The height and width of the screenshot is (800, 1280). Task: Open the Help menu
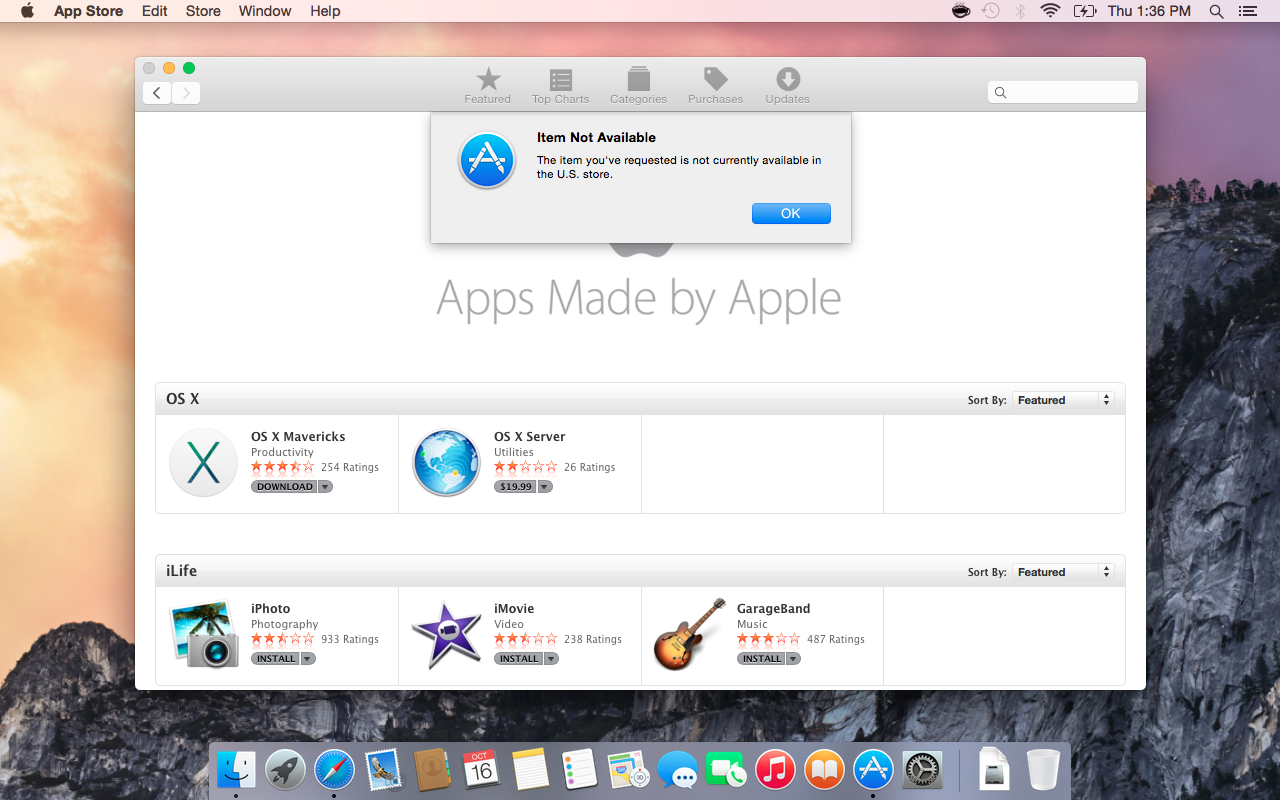point(325,11)
